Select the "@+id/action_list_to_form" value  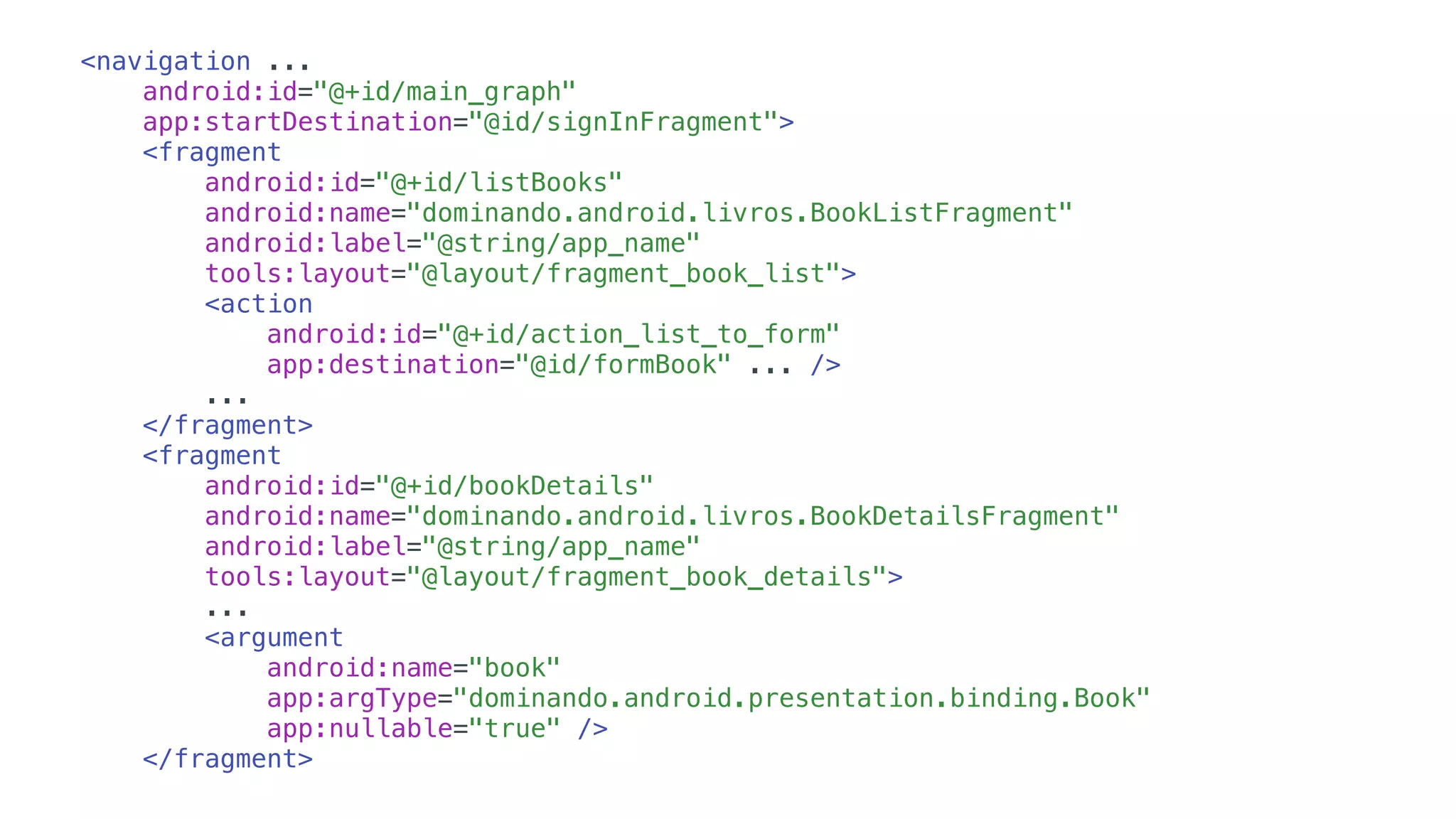coord(638,335)
